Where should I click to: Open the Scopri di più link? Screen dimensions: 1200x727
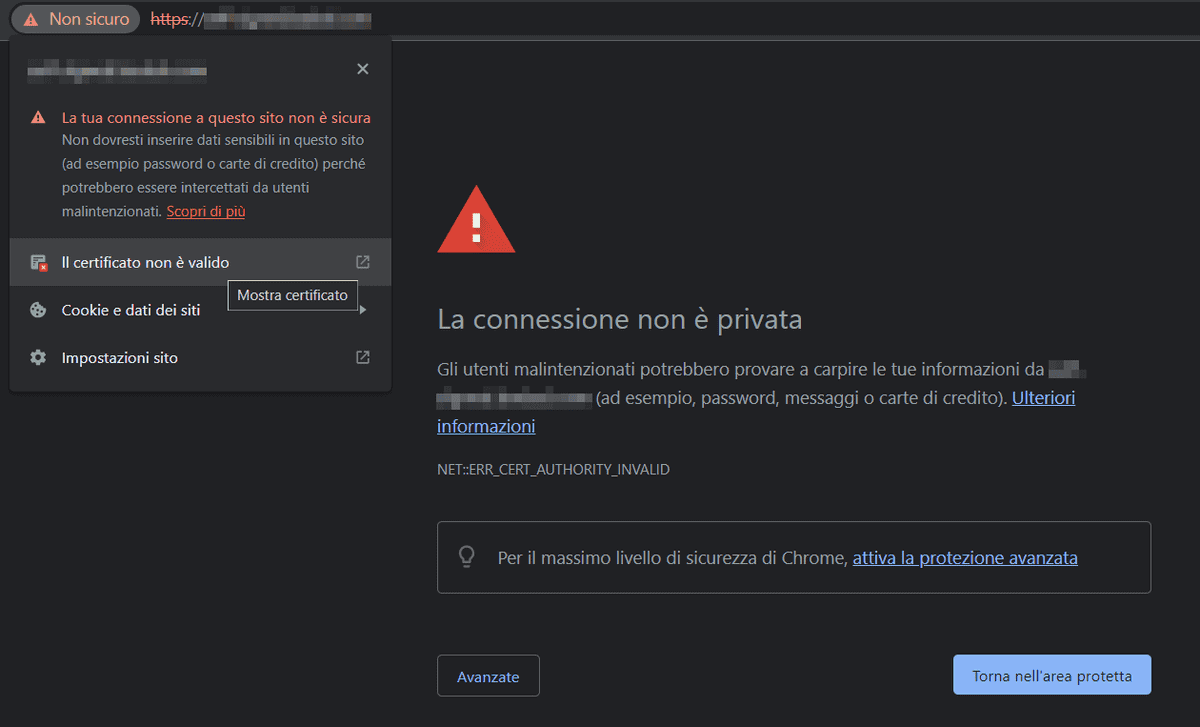click(x=205, y=211)
